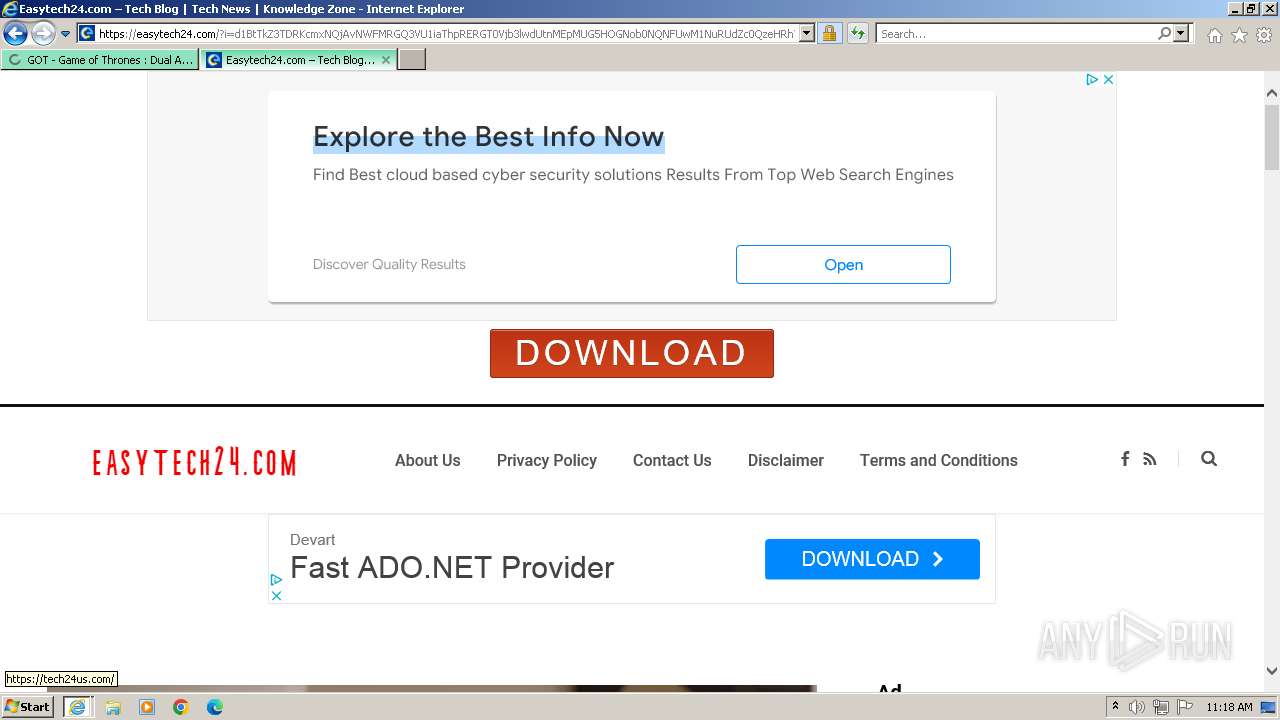Click the security lock icon
Screen dimensions: 1280x720
[x=829, y=34]
